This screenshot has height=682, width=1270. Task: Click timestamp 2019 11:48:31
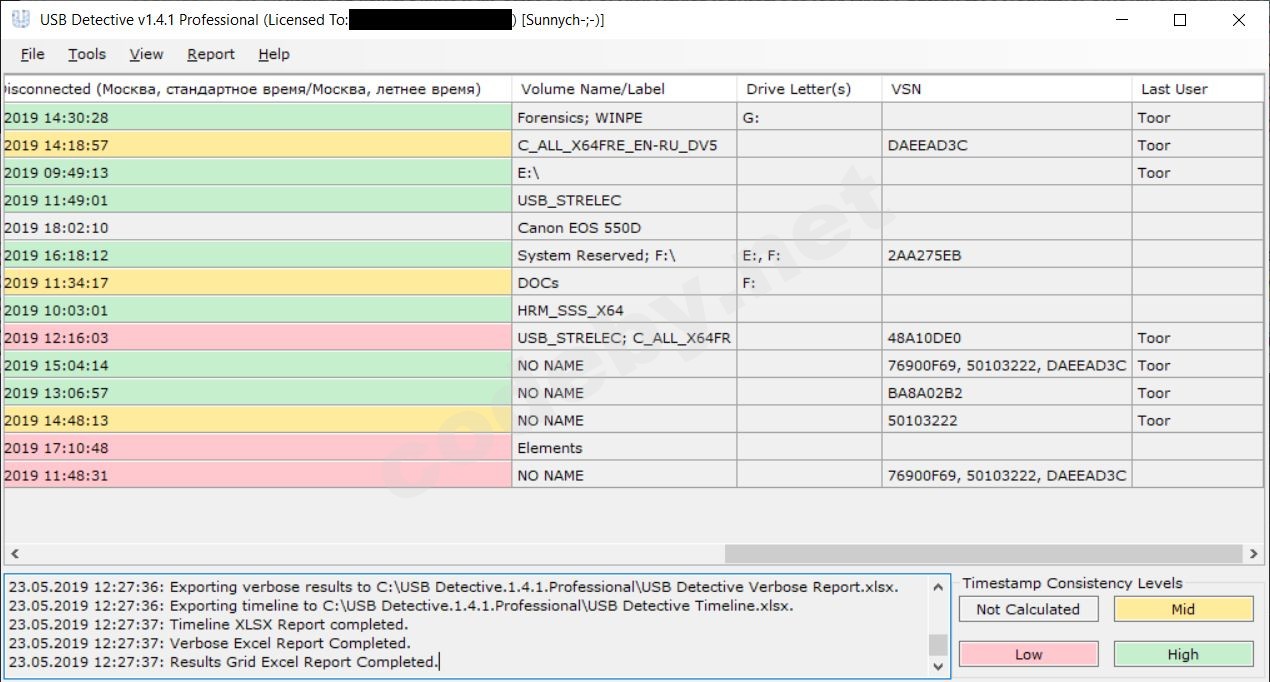click(257, 475)
